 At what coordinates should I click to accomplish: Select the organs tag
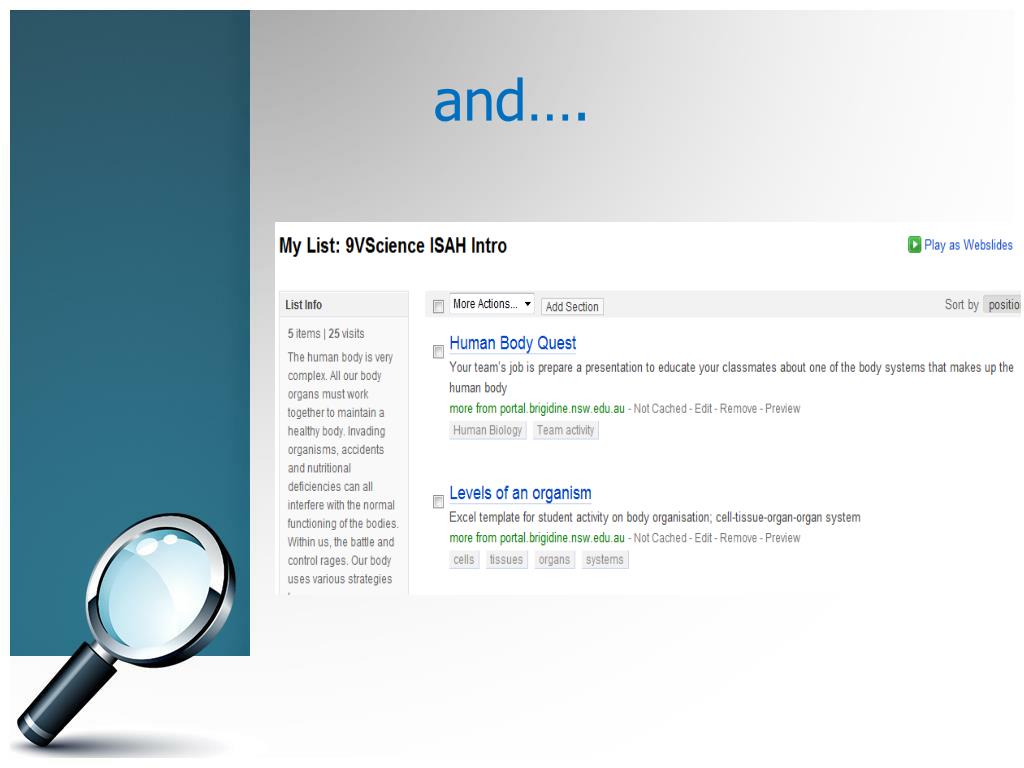[554, 560]
